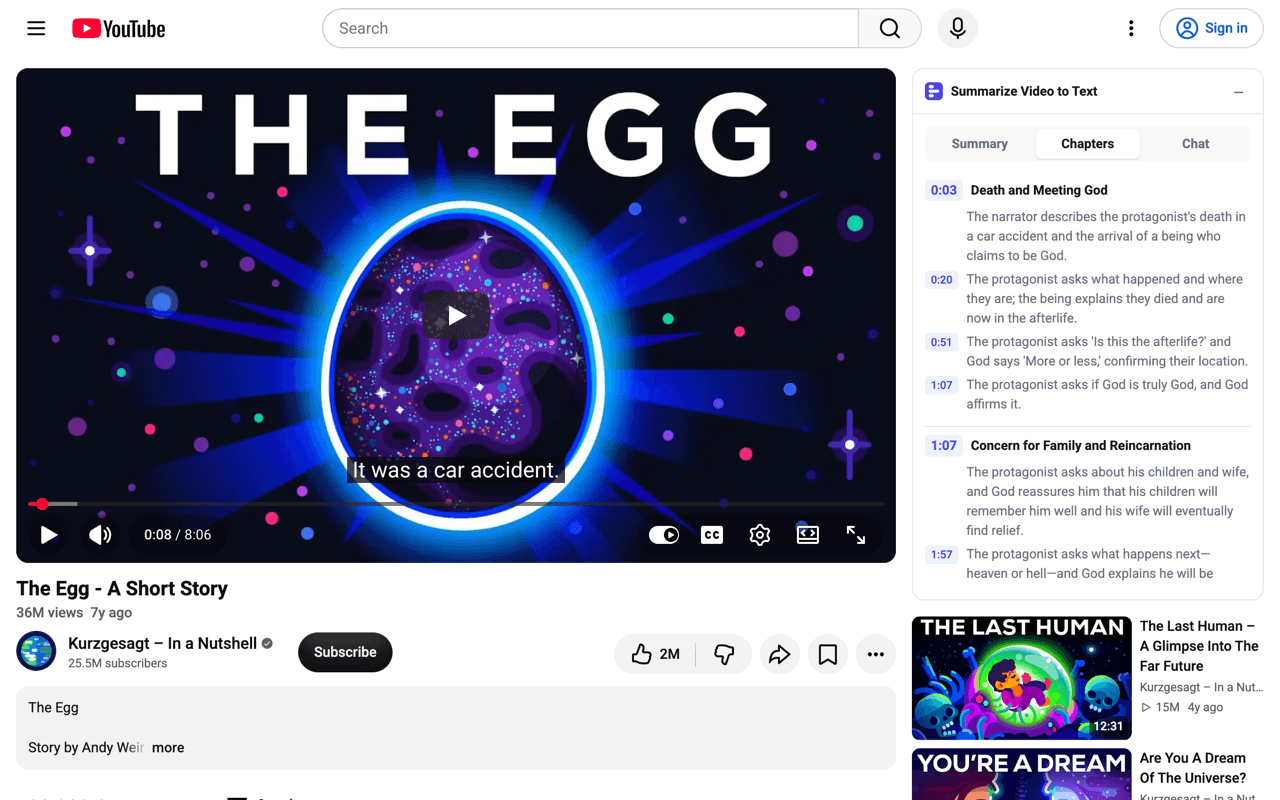The image size is (1280, 800).
Task: Click the Kurzgesagt verified badge
Action: pyautogui.click(x=267, y=643)
